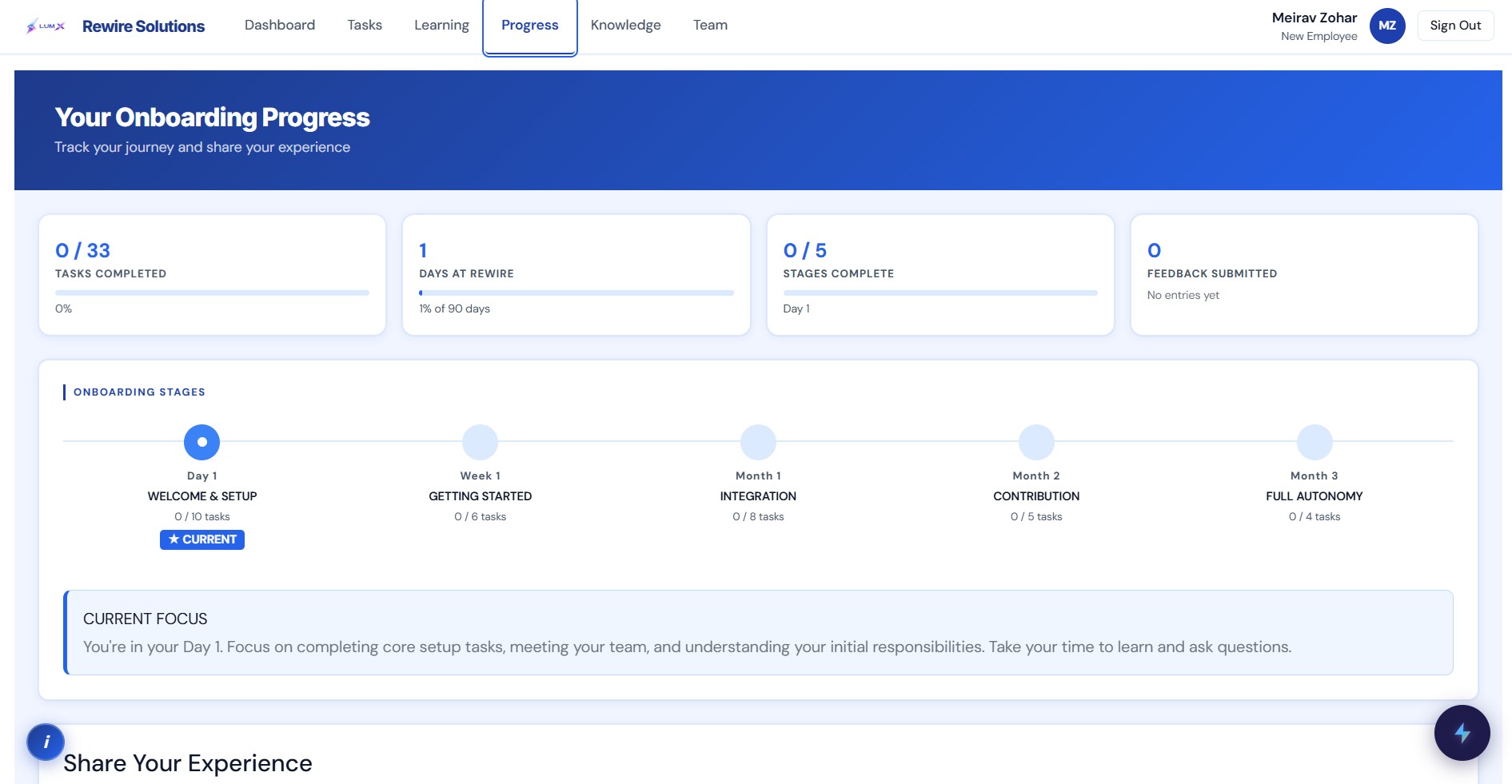Click the CURRENT stage badge
The height and width of the screenshot is (784, 1512).
[202, 539]
